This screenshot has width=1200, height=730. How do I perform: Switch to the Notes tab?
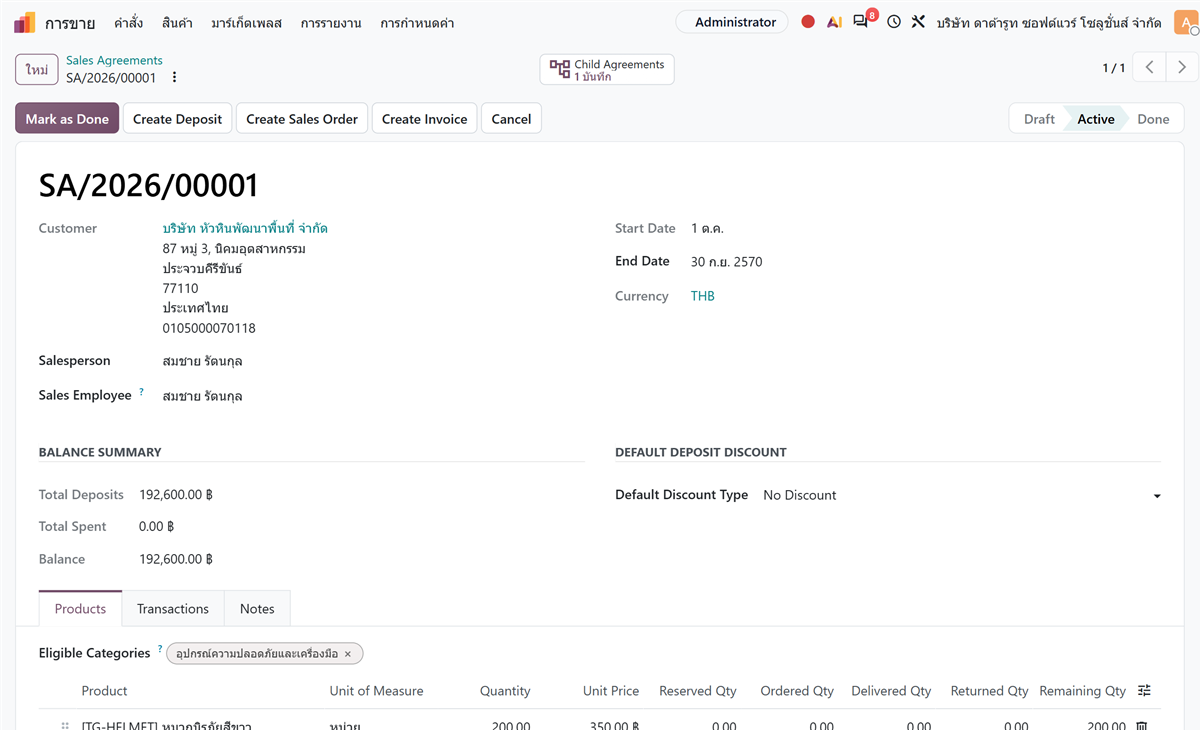click(257, 608)
